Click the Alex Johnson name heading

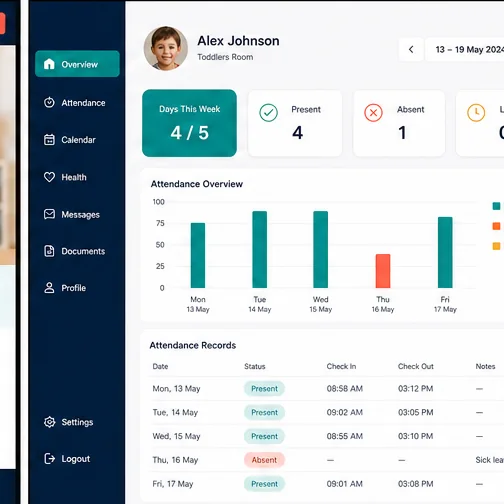coord(238,41)
